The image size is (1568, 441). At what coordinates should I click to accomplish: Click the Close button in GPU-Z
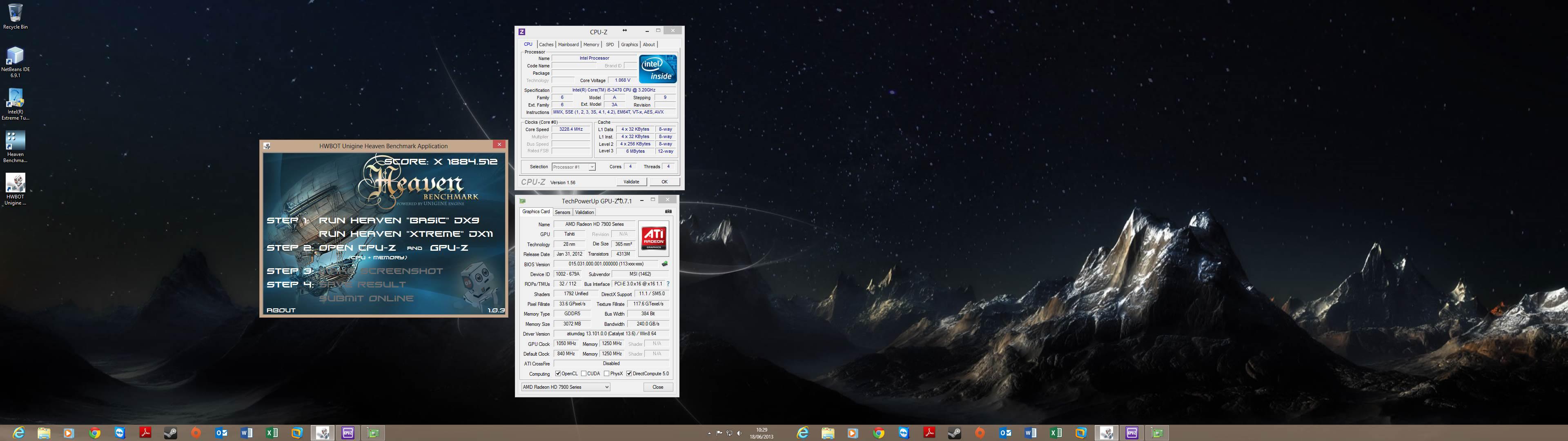(x=658, y=387)
